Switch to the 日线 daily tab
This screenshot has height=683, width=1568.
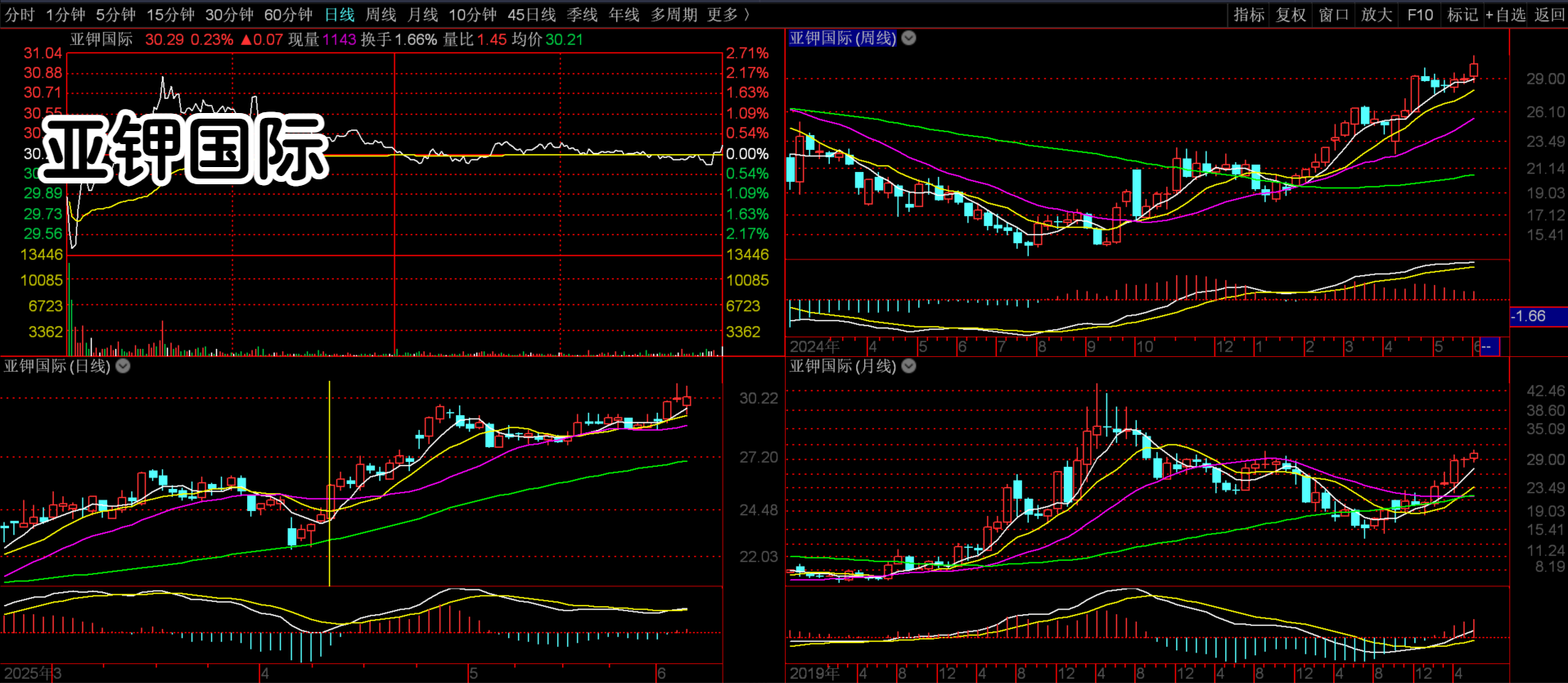[x=340, y=15]
